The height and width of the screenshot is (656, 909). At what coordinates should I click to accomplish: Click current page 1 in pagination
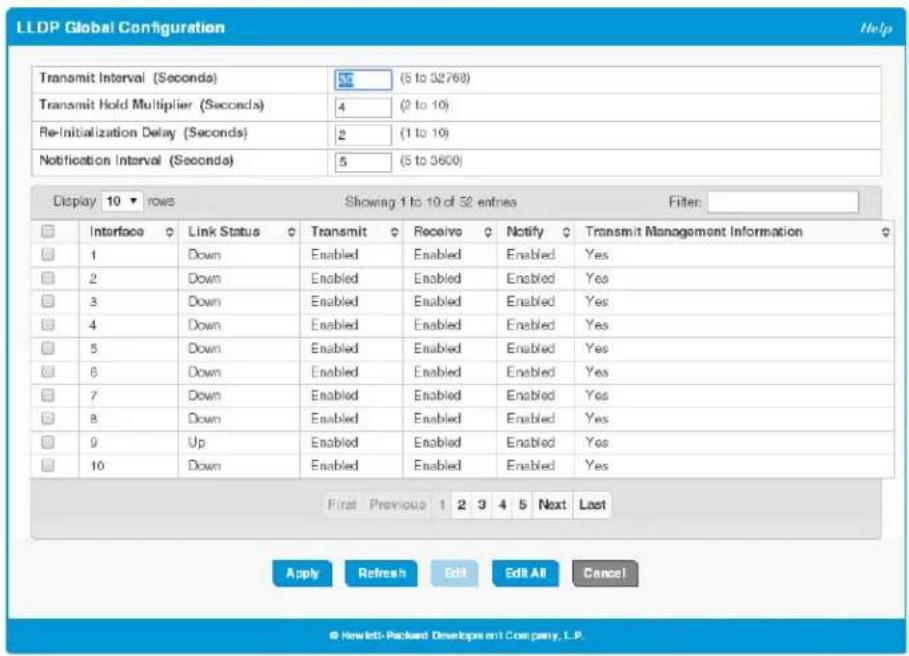pyautogui.click(x=442, y=505)
